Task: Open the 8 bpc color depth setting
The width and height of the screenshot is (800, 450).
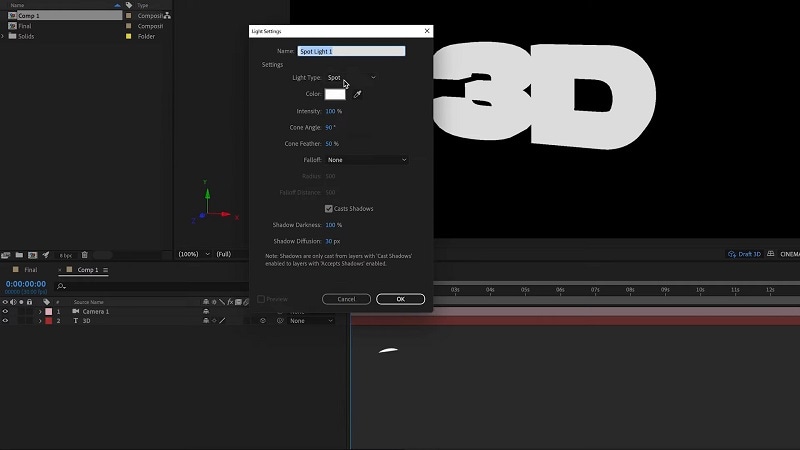Action: [x=65, y=255]
